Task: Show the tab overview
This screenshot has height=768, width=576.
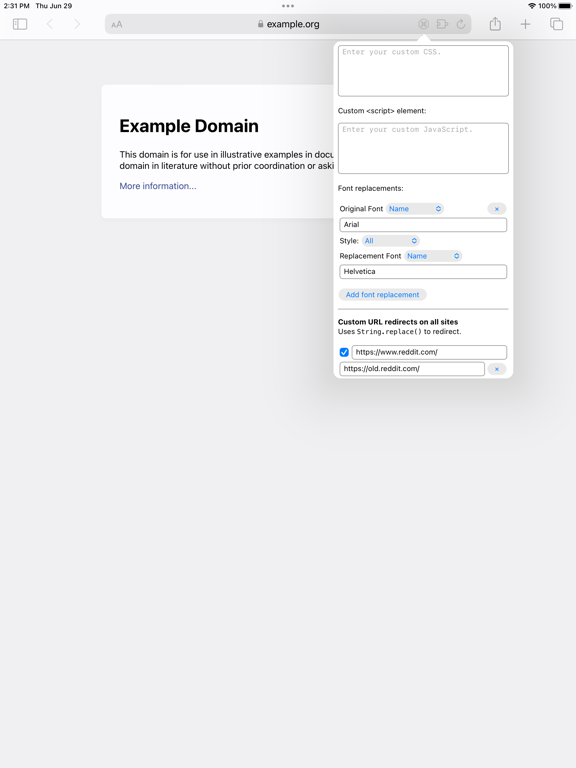Action: pyautogui.click(x=556, y=24)
